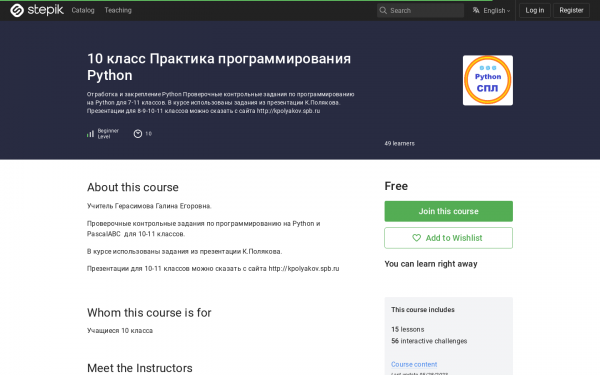Click the 'About this course' heading
600x375 pixels.
tap(133, 187)
